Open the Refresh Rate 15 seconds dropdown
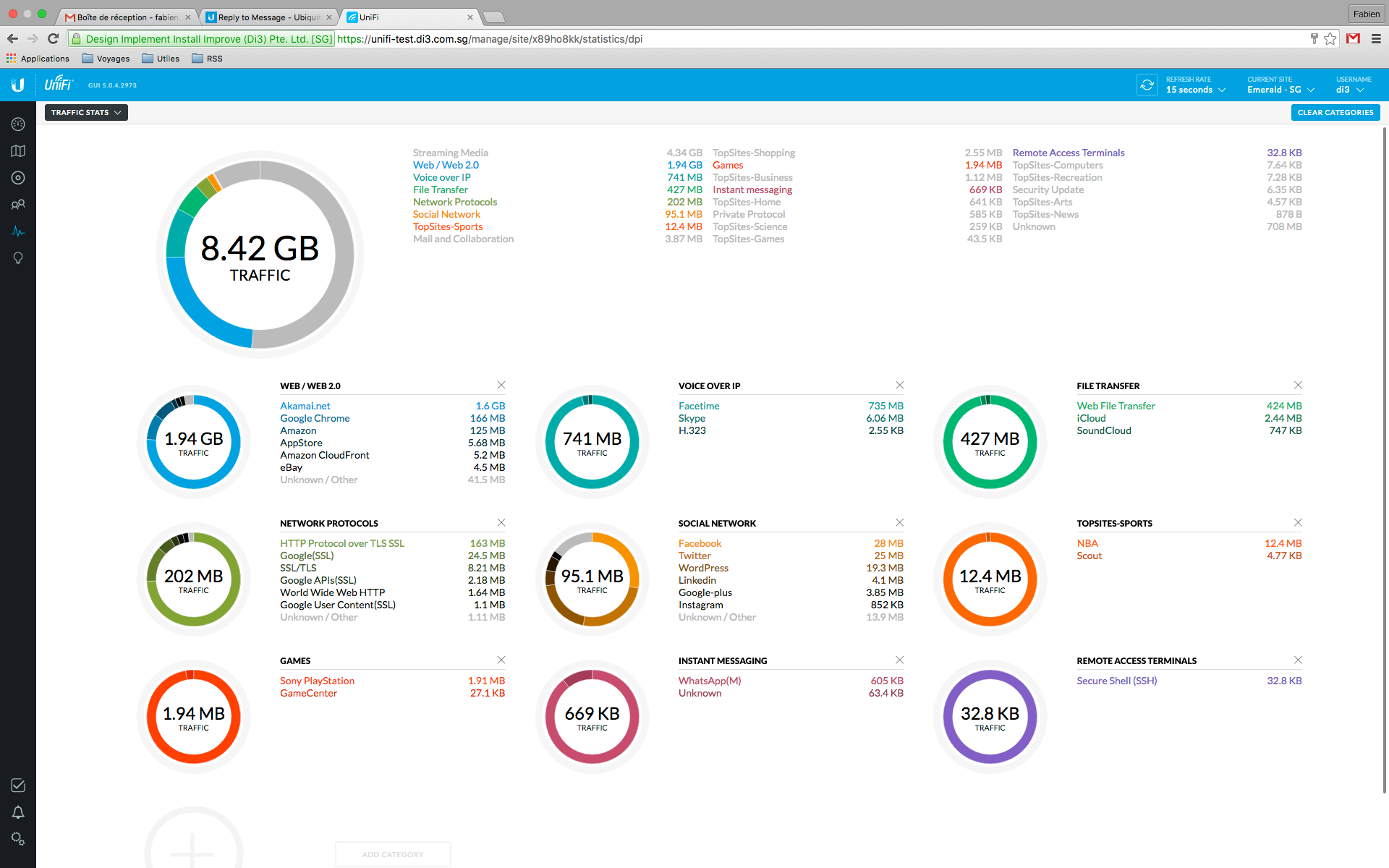 tap(1195, 90)
